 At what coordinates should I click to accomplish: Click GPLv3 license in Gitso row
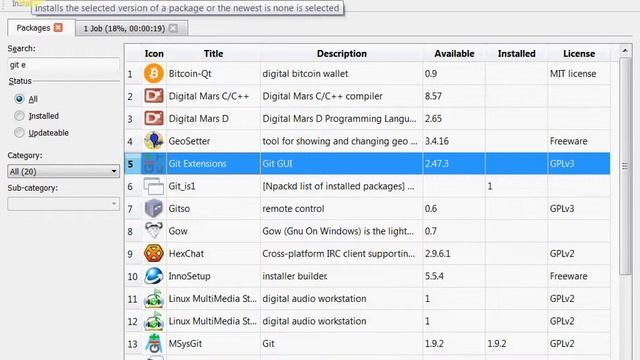[x=579, y=209]
